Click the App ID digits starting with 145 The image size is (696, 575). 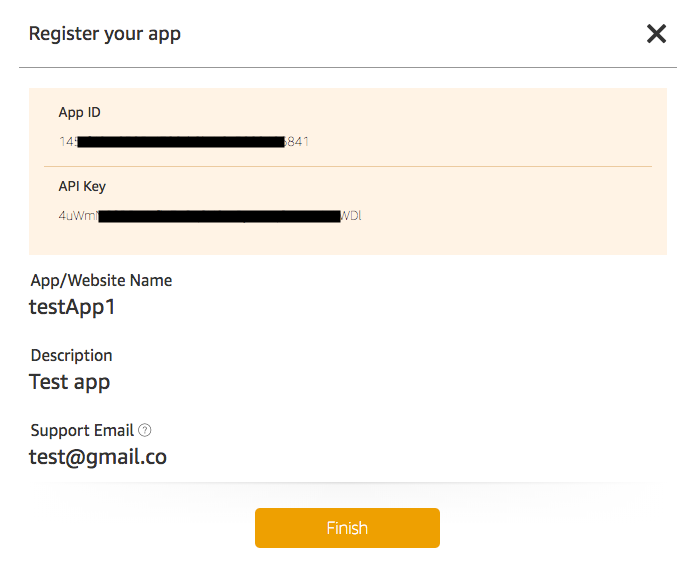click(x=68, y=142)
